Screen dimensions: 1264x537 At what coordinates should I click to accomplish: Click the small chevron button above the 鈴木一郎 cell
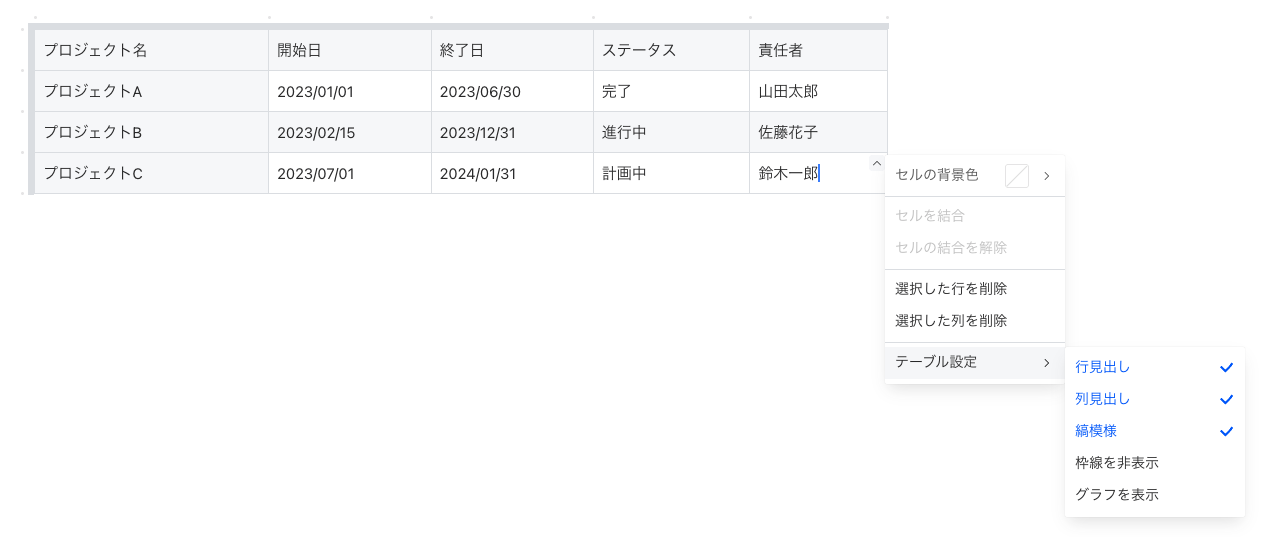coord(877,164)
